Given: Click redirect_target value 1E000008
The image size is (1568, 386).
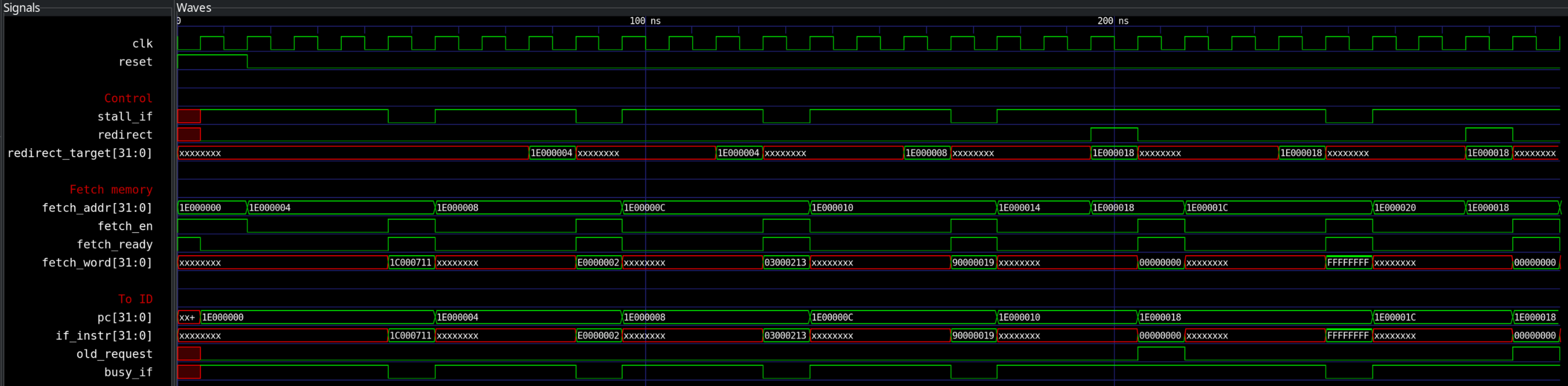Looking at the screenshot, I should pos(926,152).
